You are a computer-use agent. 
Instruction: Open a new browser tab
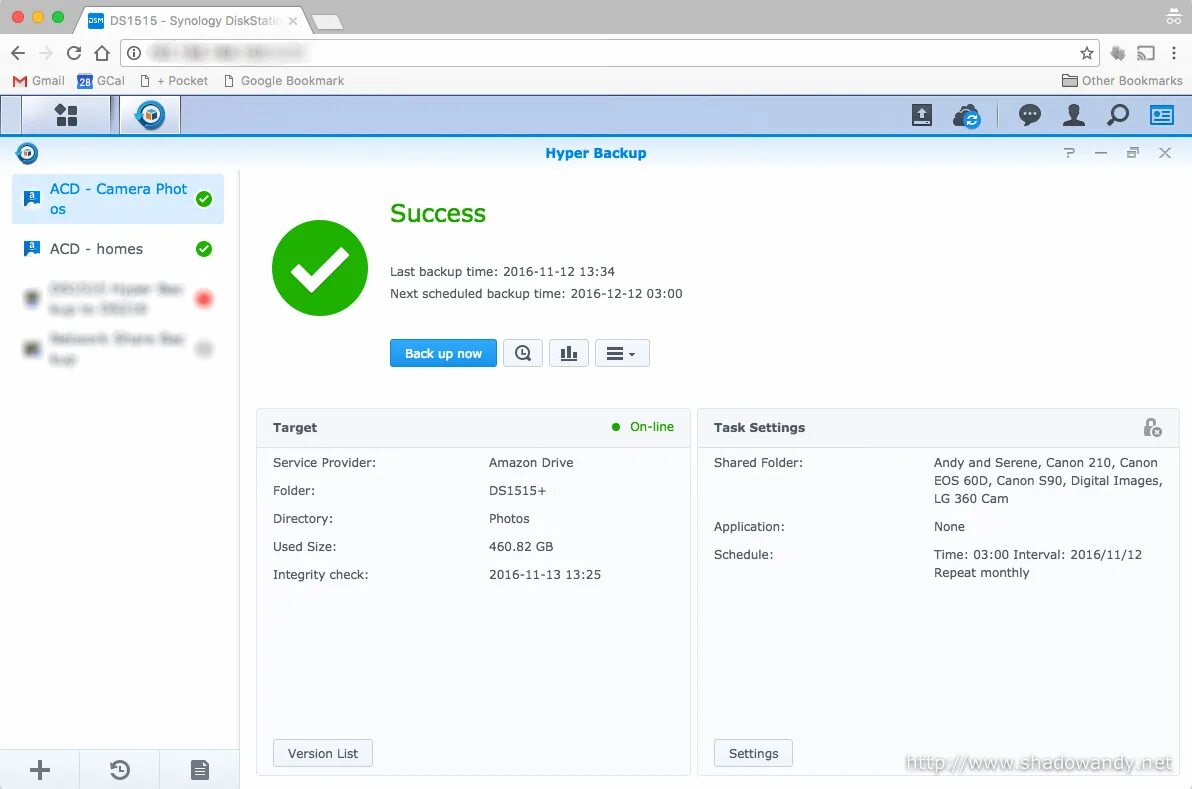tap(328, 22)
